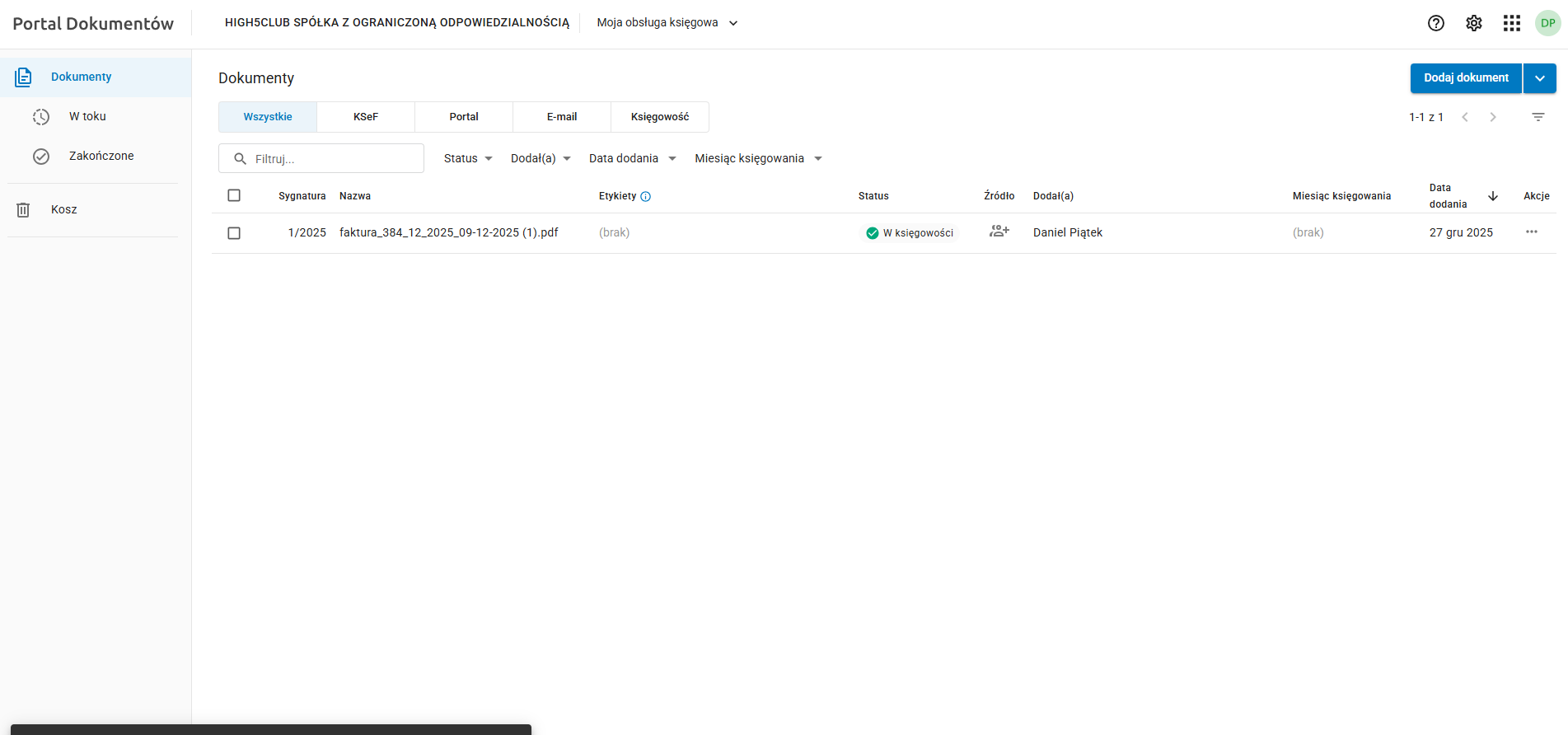Click the Etykiety info icon
The width and height of the screenshot is (1568, 735).
click(646, 196)
